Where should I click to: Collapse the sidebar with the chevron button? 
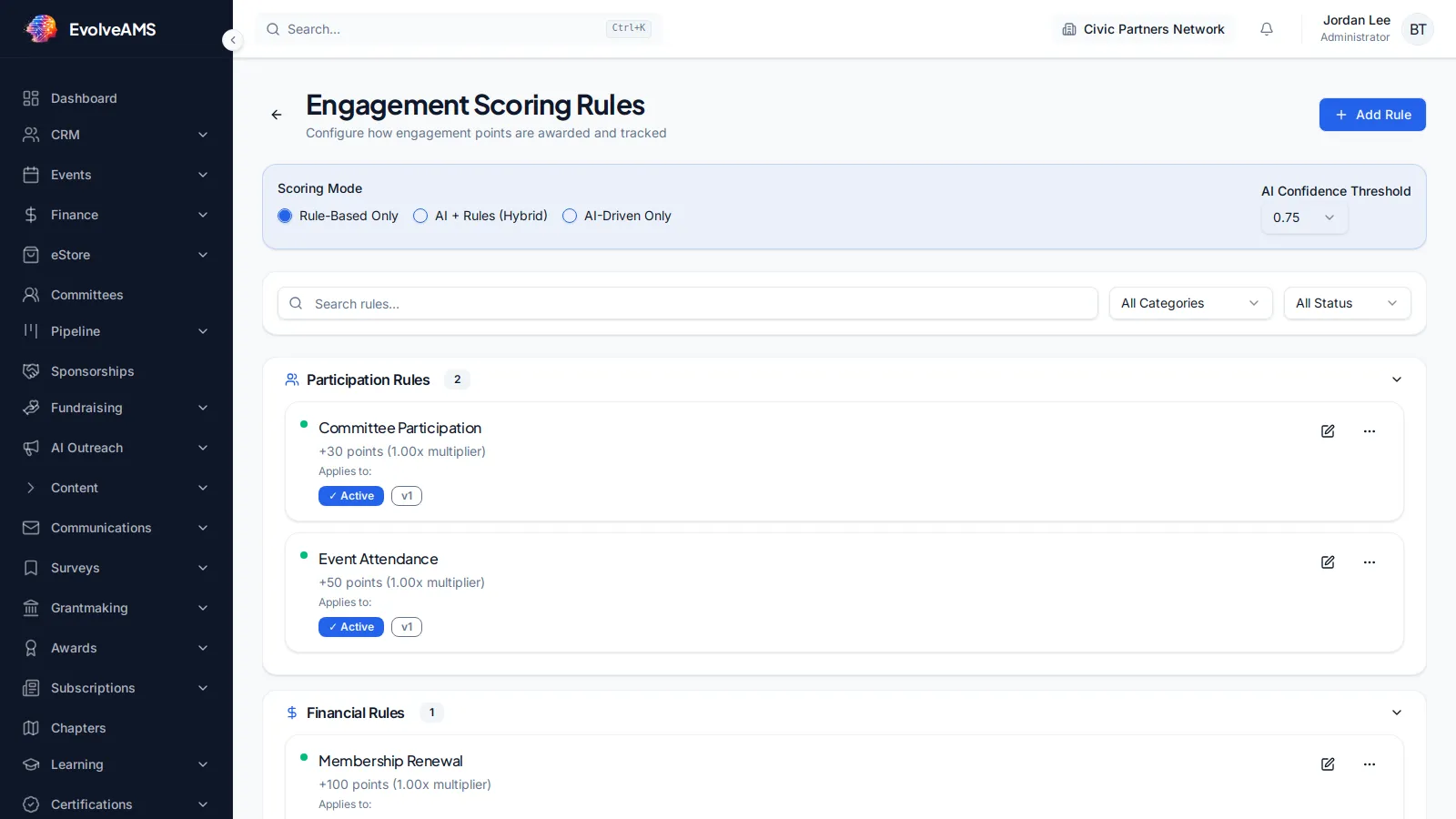[x=233, y=40]
